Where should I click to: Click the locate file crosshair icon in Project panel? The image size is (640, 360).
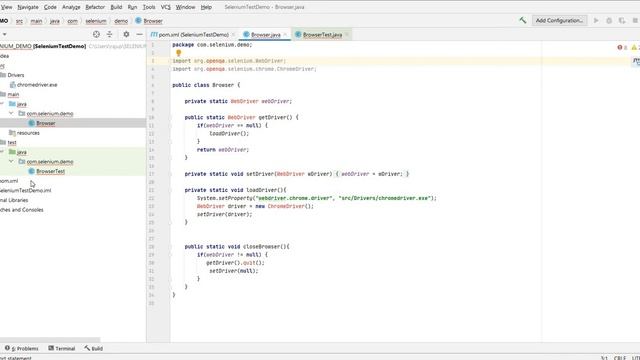tap(96, 34)
